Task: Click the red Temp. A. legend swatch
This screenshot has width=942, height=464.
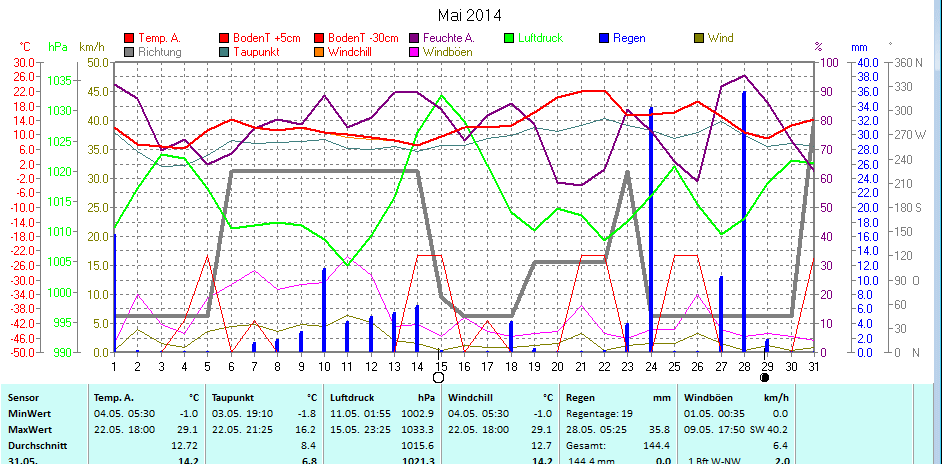Action: 129,38
